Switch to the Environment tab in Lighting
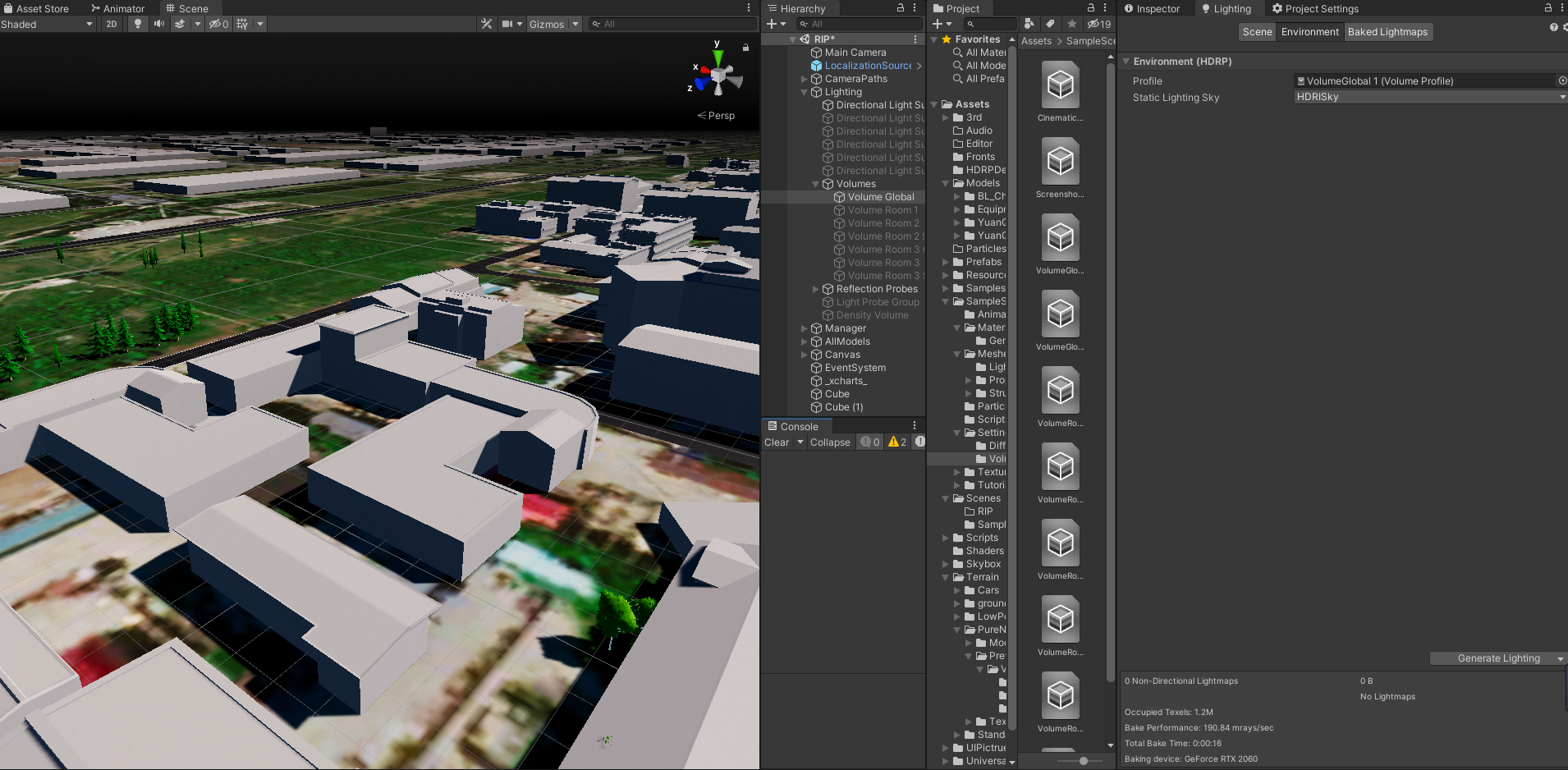 click(x=1309, y=32)
